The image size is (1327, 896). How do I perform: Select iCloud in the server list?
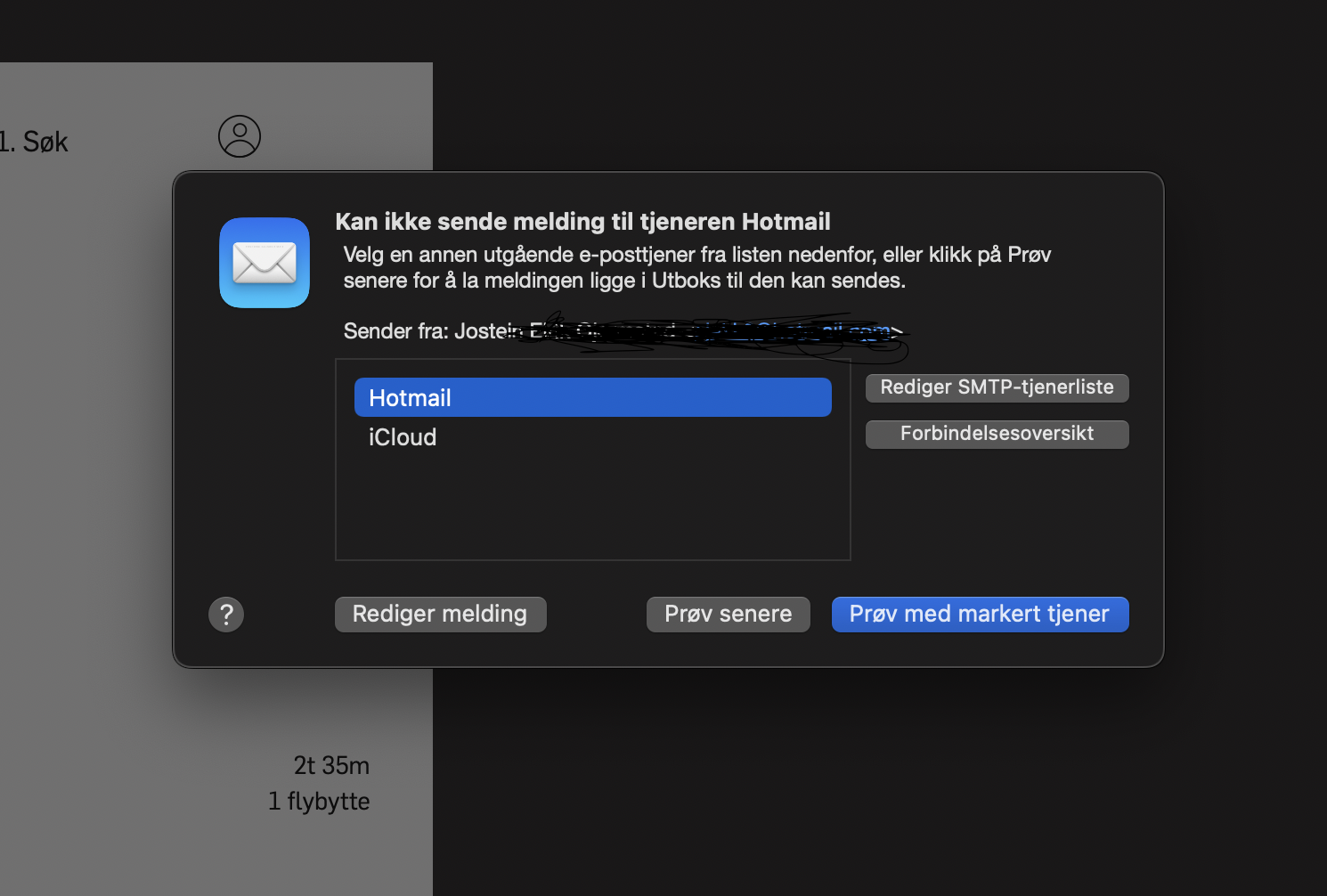pos(593,437)
